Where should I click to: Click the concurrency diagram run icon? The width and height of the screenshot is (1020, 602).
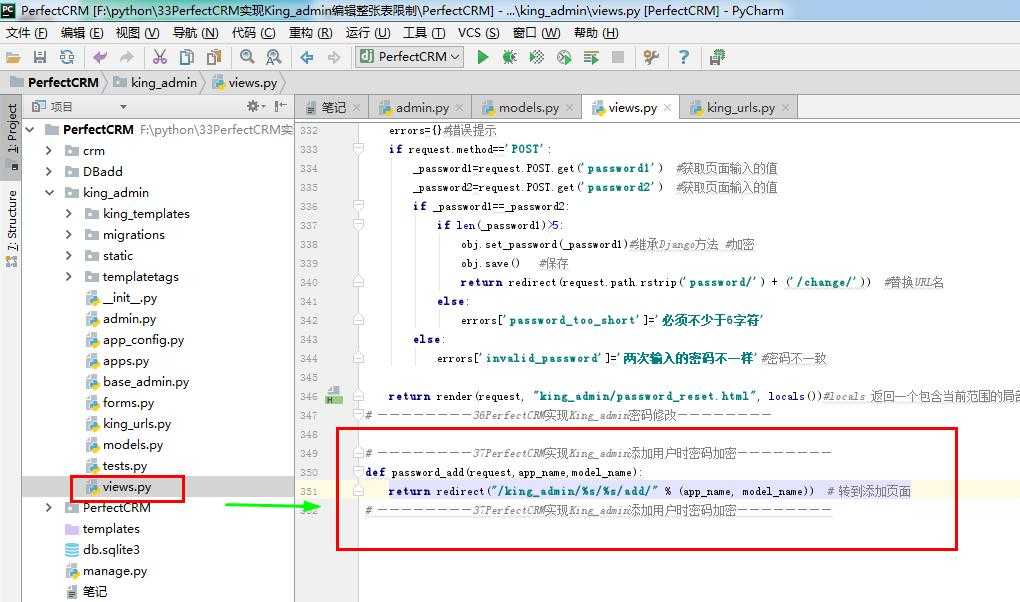(x=591, y=57)
